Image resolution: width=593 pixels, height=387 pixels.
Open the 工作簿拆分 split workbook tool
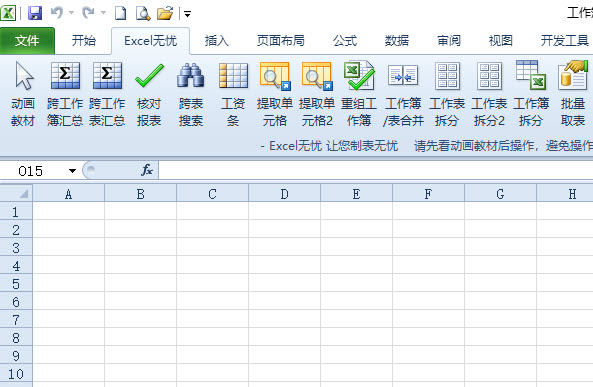pyautogui.click(x=531, y=94)
